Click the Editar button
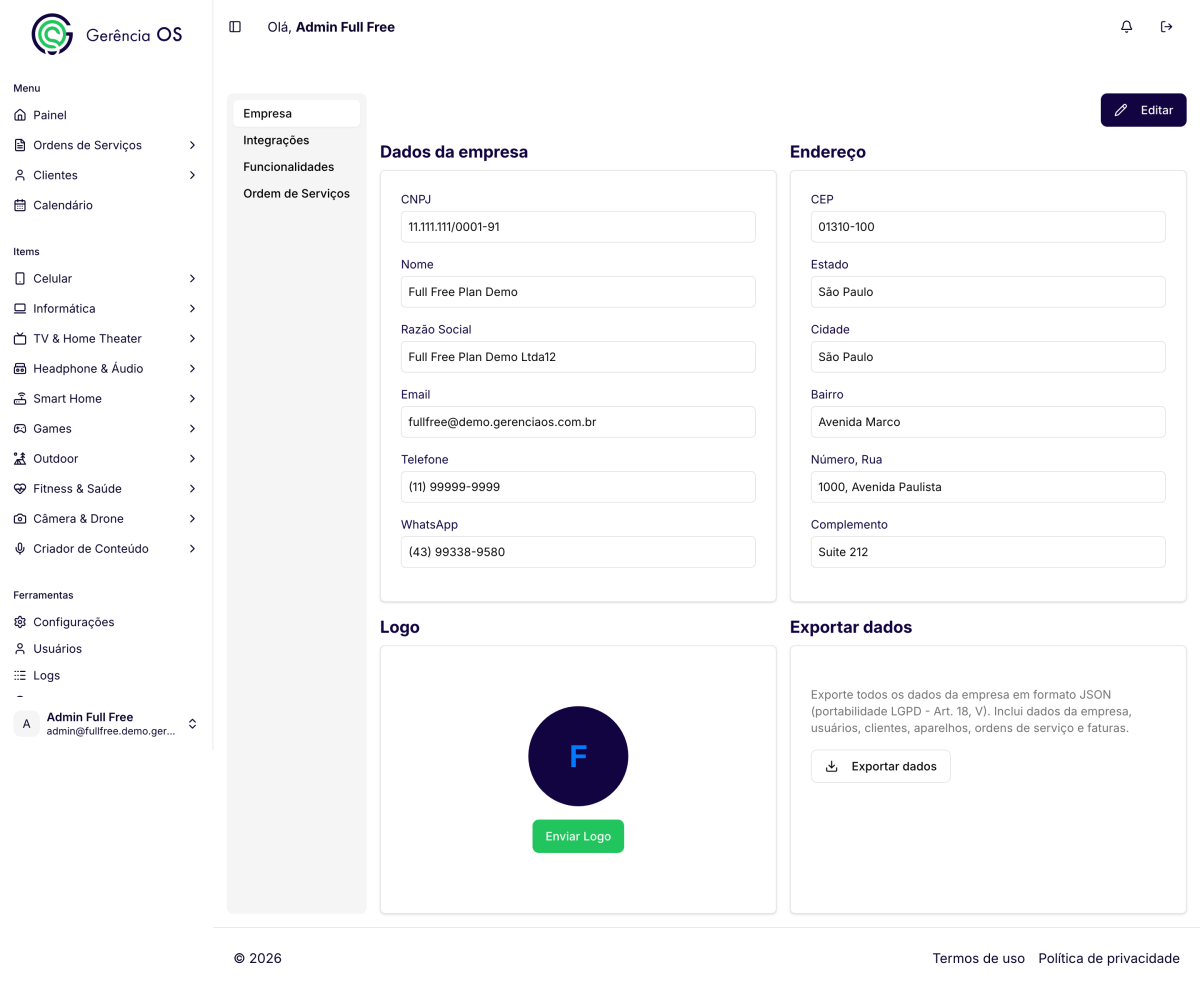Screen dimensions: 1200x988 pos(1144,110)
